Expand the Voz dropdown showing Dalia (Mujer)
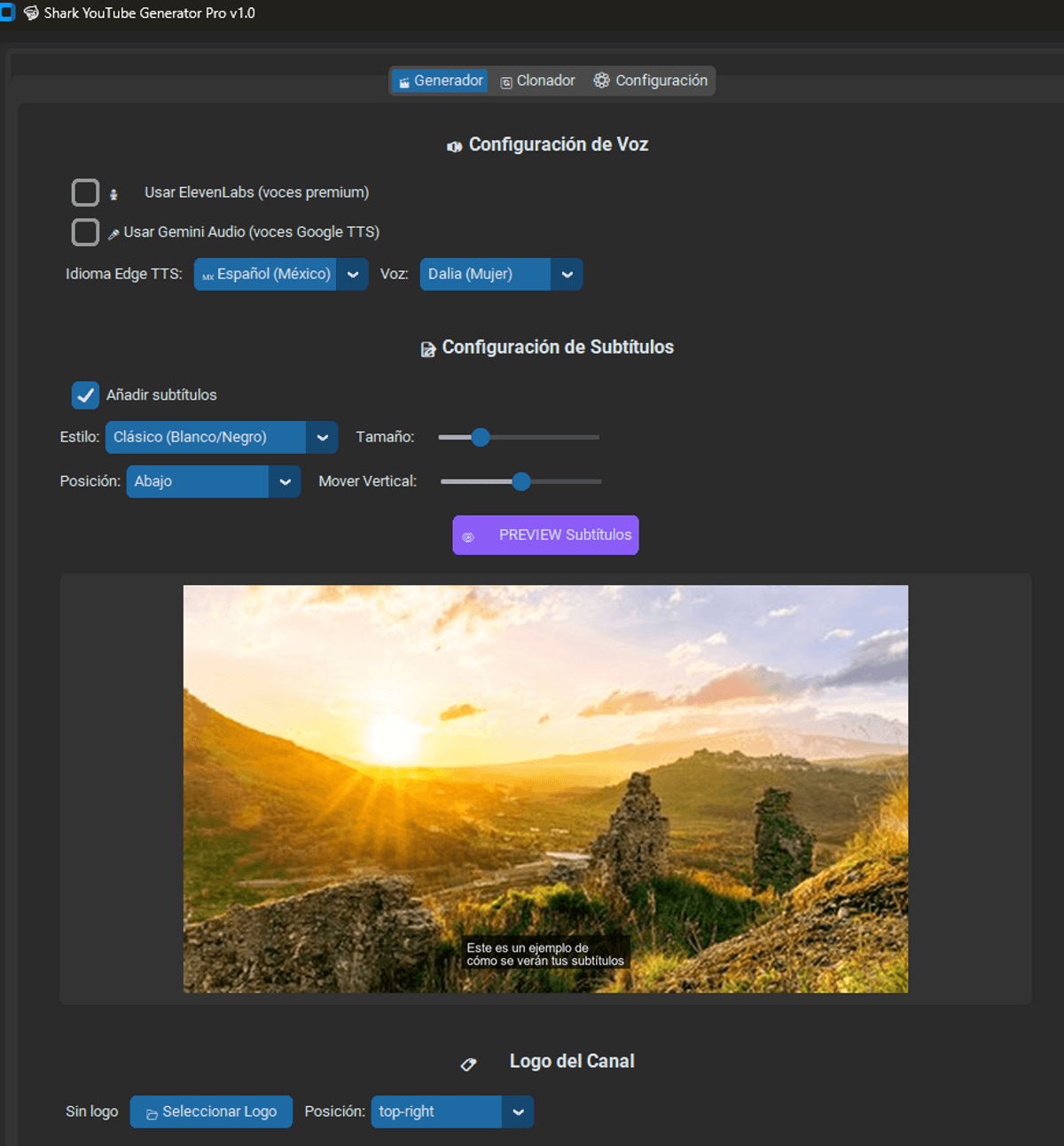This screenshot has height=1146, width=1064. coord(500,275)
